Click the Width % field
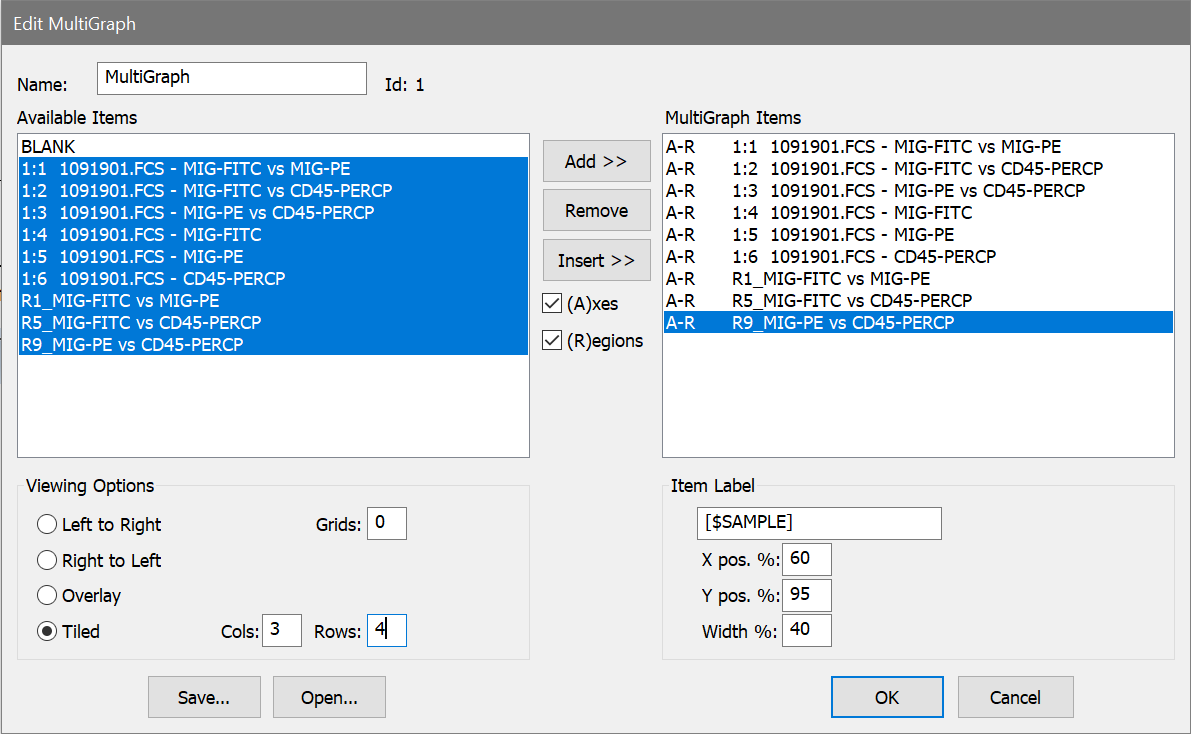 click(807, 631)
